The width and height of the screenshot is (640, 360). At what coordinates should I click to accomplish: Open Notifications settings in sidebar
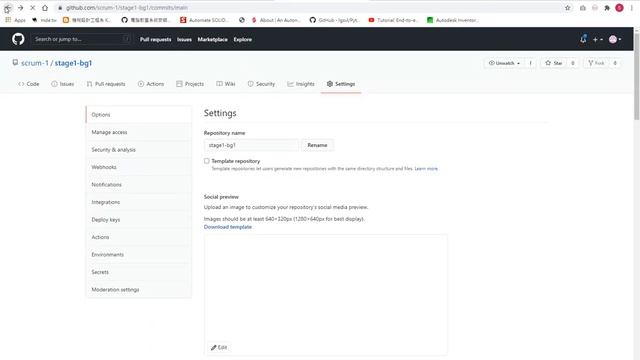(138, 184)
